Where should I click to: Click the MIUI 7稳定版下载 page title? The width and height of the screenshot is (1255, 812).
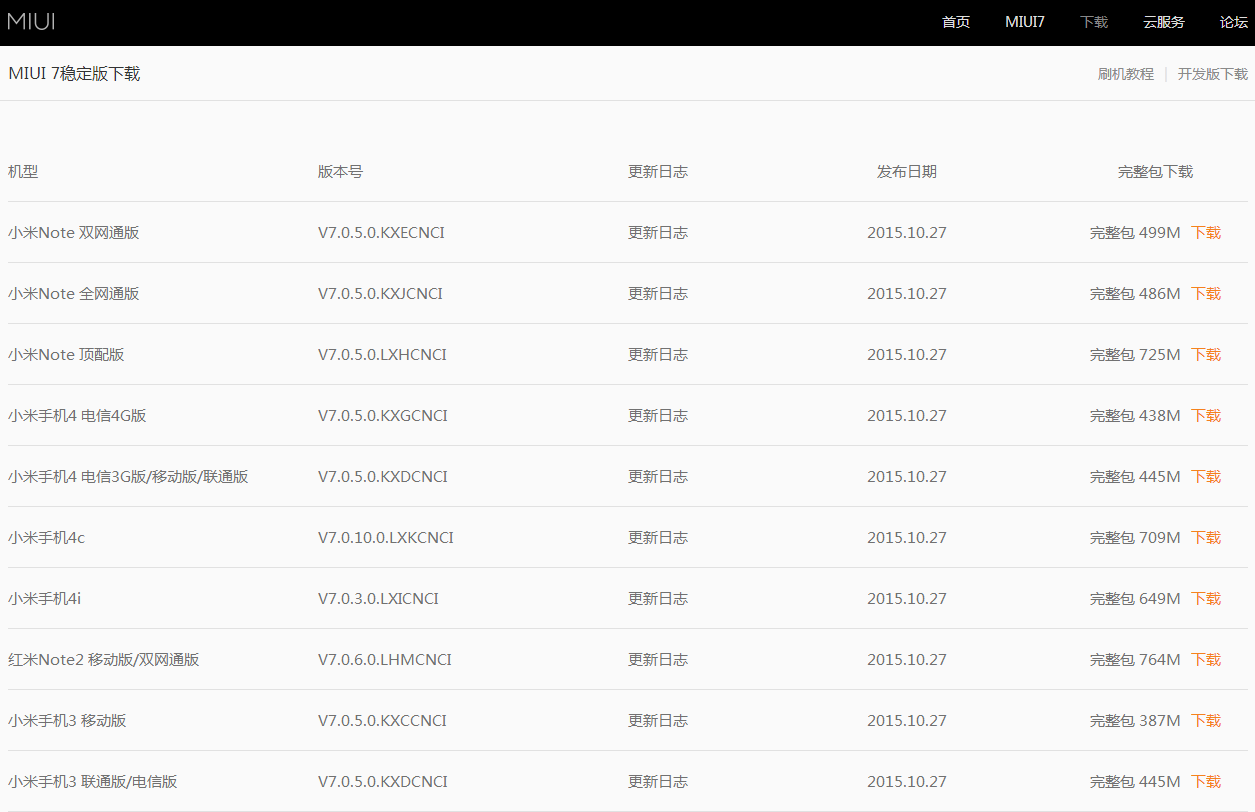pos(74,74)
